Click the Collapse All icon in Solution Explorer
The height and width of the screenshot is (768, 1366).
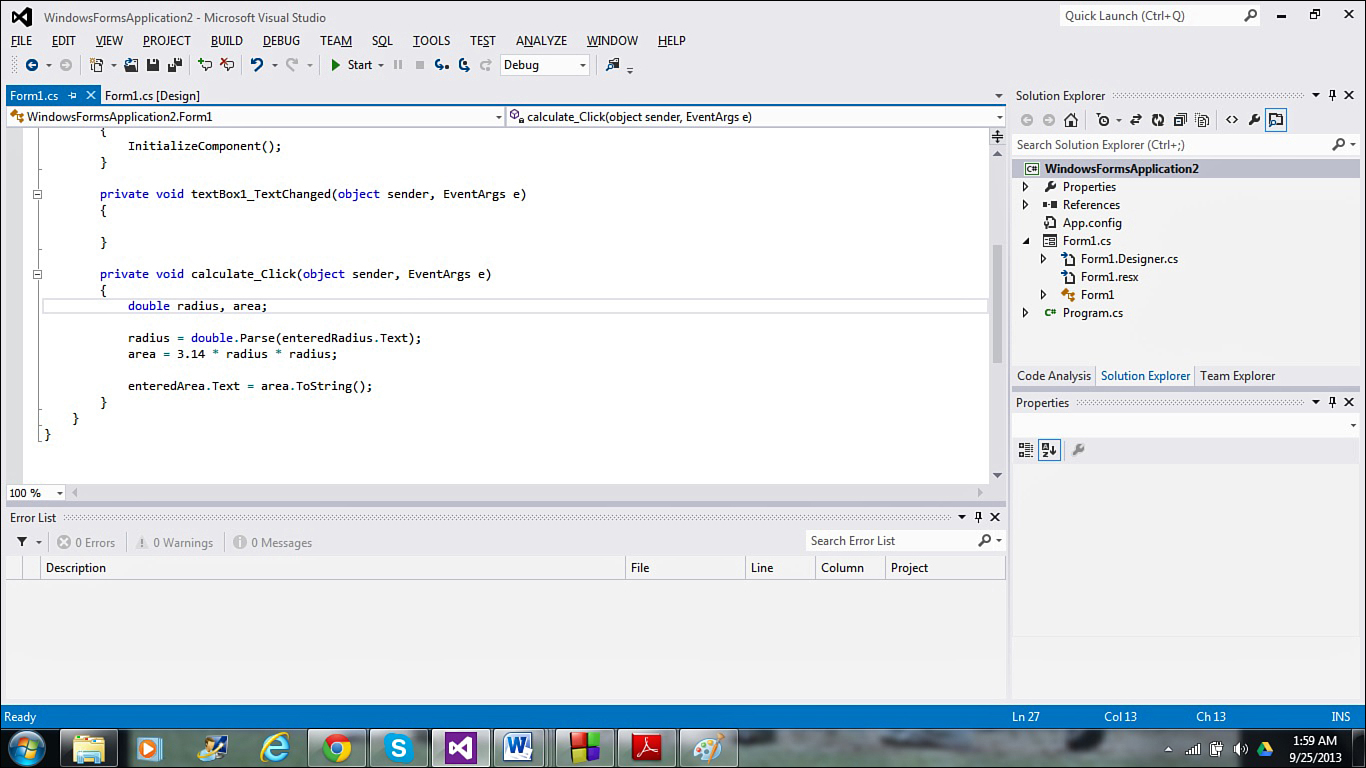click(x=1180, y=120)
